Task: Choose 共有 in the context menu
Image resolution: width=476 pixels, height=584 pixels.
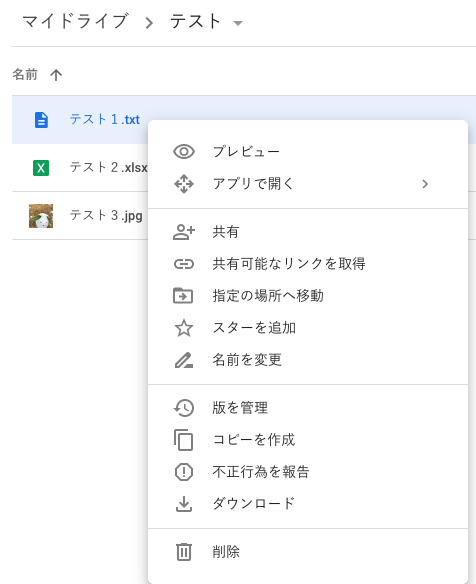Action: tap(308, 232)
